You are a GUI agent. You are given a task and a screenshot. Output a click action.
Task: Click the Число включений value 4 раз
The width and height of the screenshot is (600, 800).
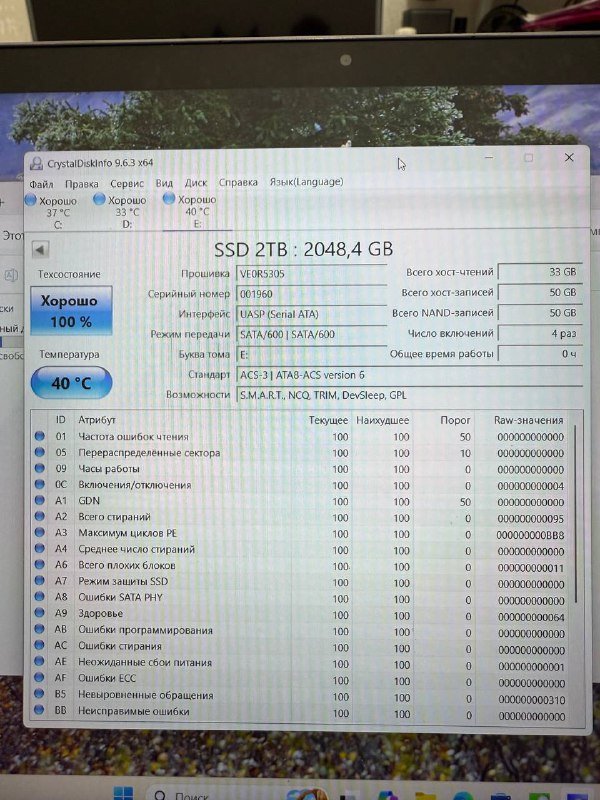(540, 334)
